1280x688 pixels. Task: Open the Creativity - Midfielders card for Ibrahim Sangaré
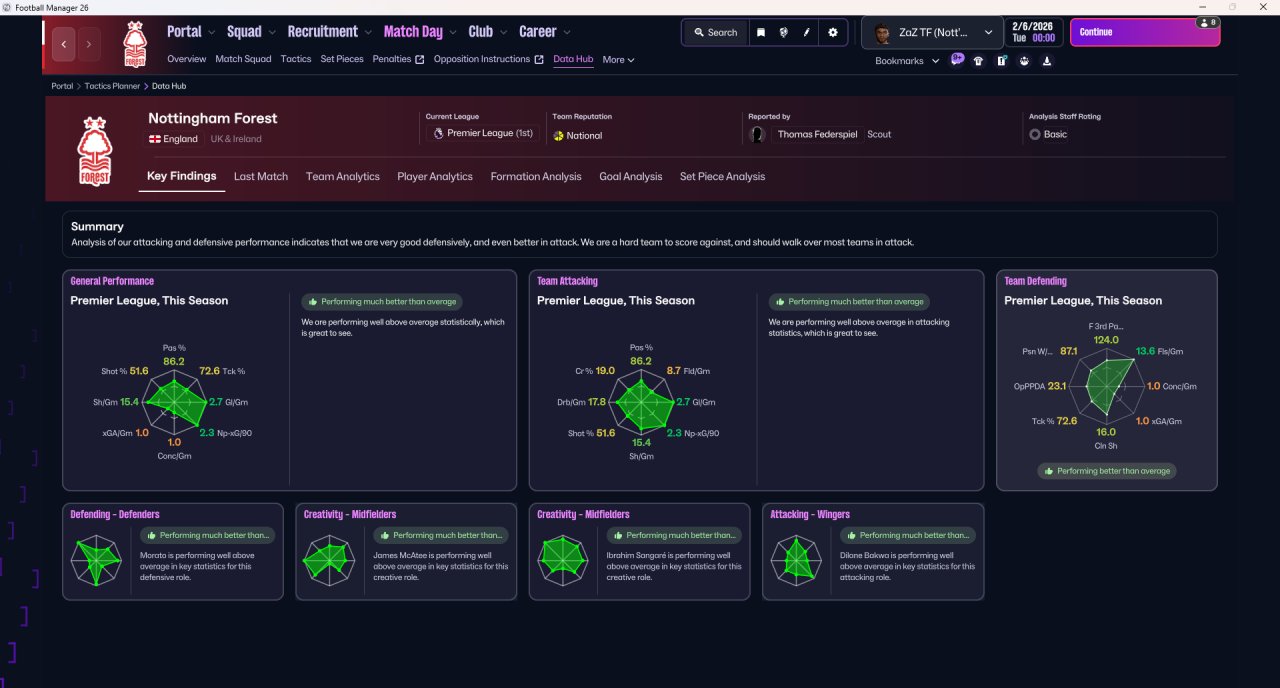pyautogui.click(x=639, y=552)
